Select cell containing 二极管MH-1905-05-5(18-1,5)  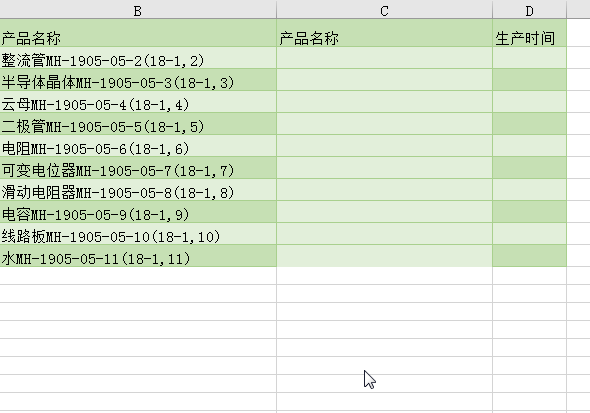coord(138,124)
